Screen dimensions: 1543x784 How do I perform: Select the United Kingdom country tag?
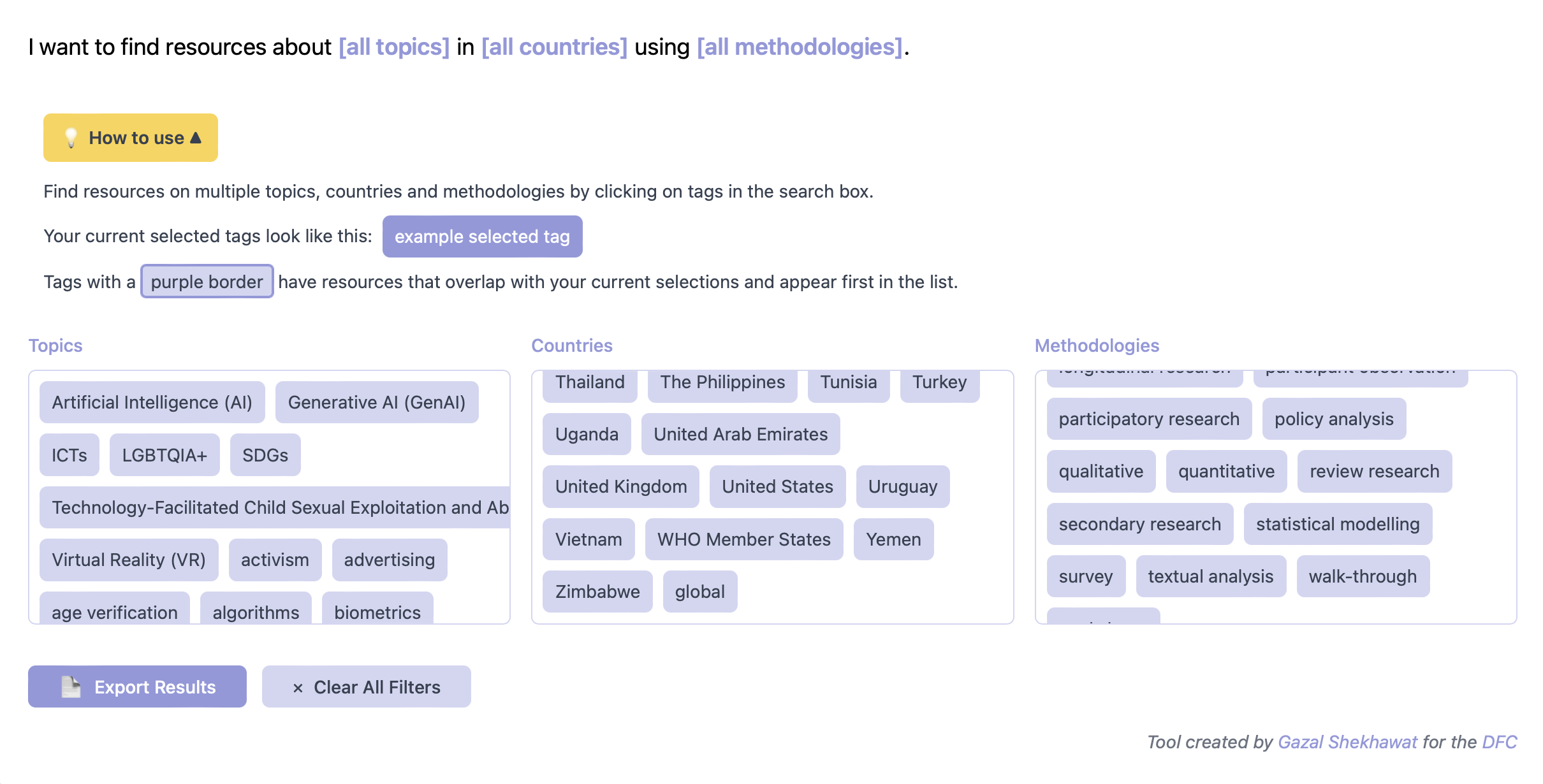pyautogui.click(x=620, y=486)
